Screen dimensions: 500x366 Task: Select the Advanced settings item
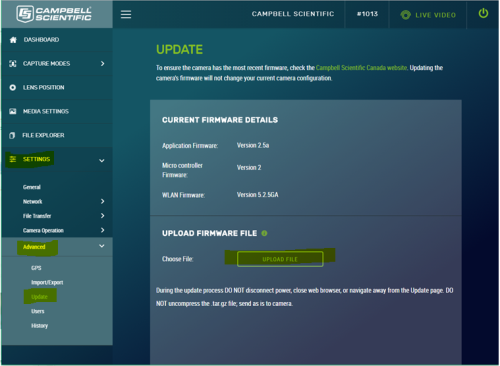tap(34, 247)
